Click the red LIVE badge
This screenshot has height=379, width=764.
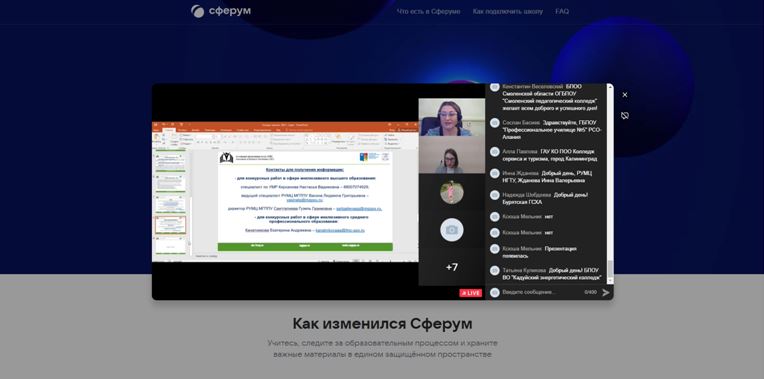pyautogui.click(x=470, y=293)
